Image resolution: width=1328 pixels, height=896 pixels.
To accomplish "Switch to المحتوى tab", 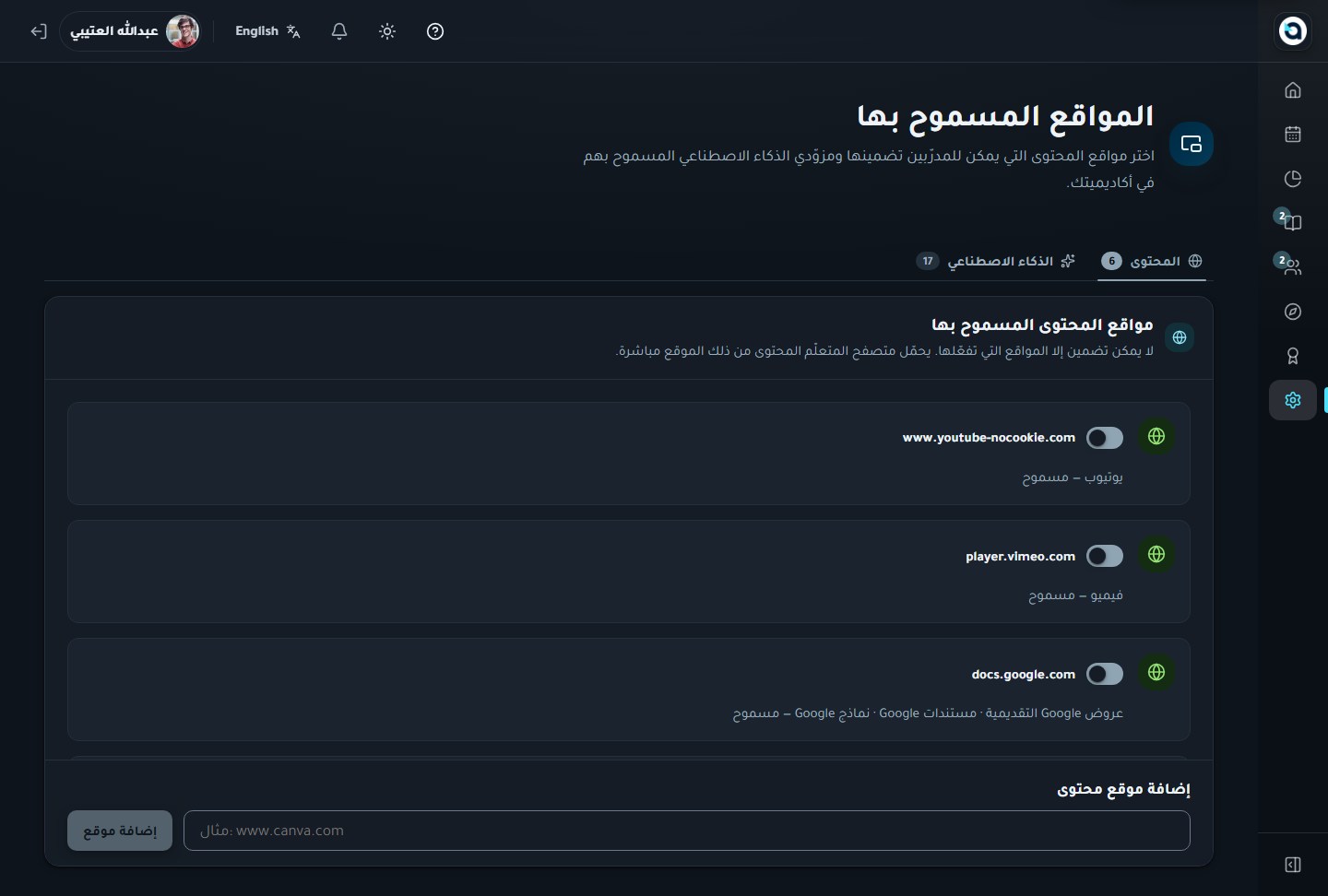I will click(1152, 261).
